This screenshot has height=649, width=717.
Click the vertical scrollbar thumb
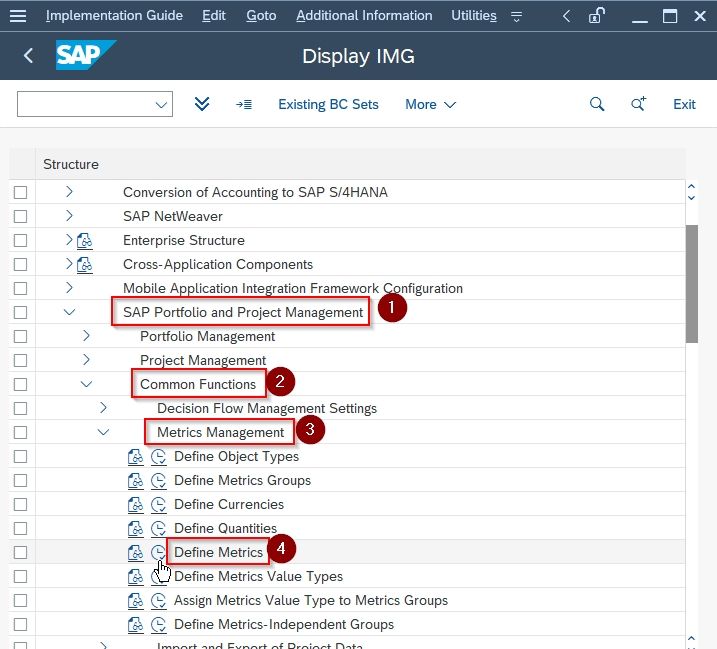(x=691, y=284)
